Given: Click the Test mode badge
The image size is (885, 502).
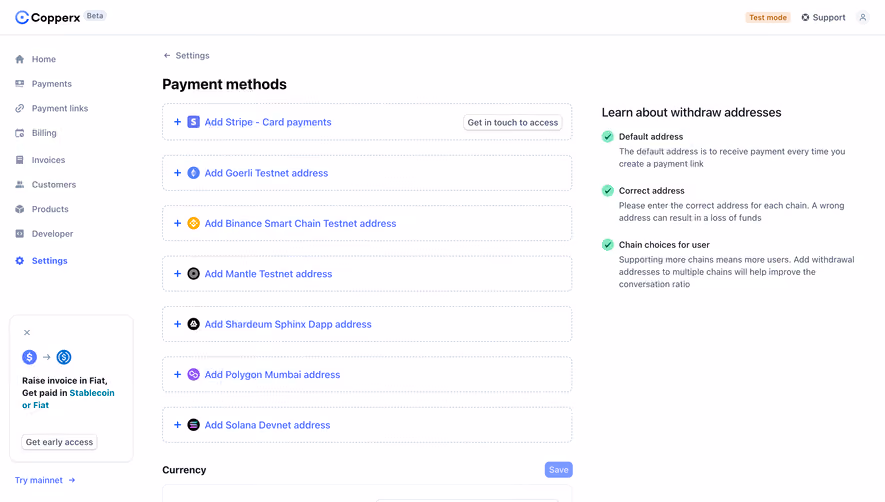Looking at the screenshot, I should [x=768, y=18].
